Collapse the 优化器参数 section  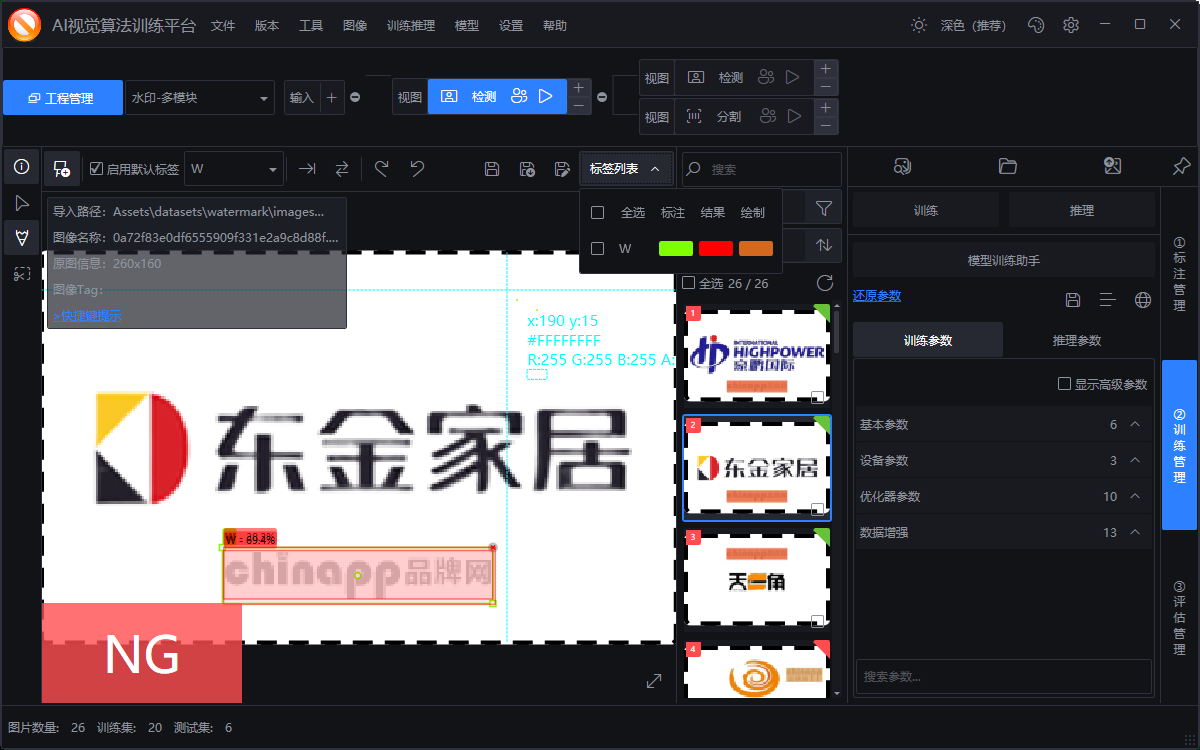[x=1135, y=496]
